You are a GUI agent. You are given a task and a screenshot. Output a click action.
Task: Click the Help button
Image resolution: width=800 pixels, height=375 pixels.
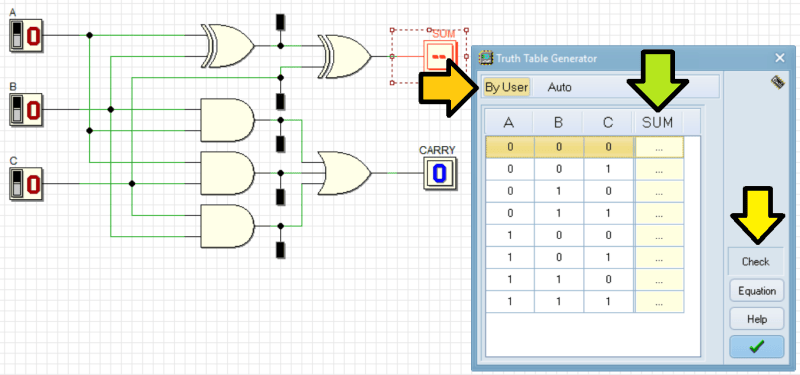tap(757, 319)
